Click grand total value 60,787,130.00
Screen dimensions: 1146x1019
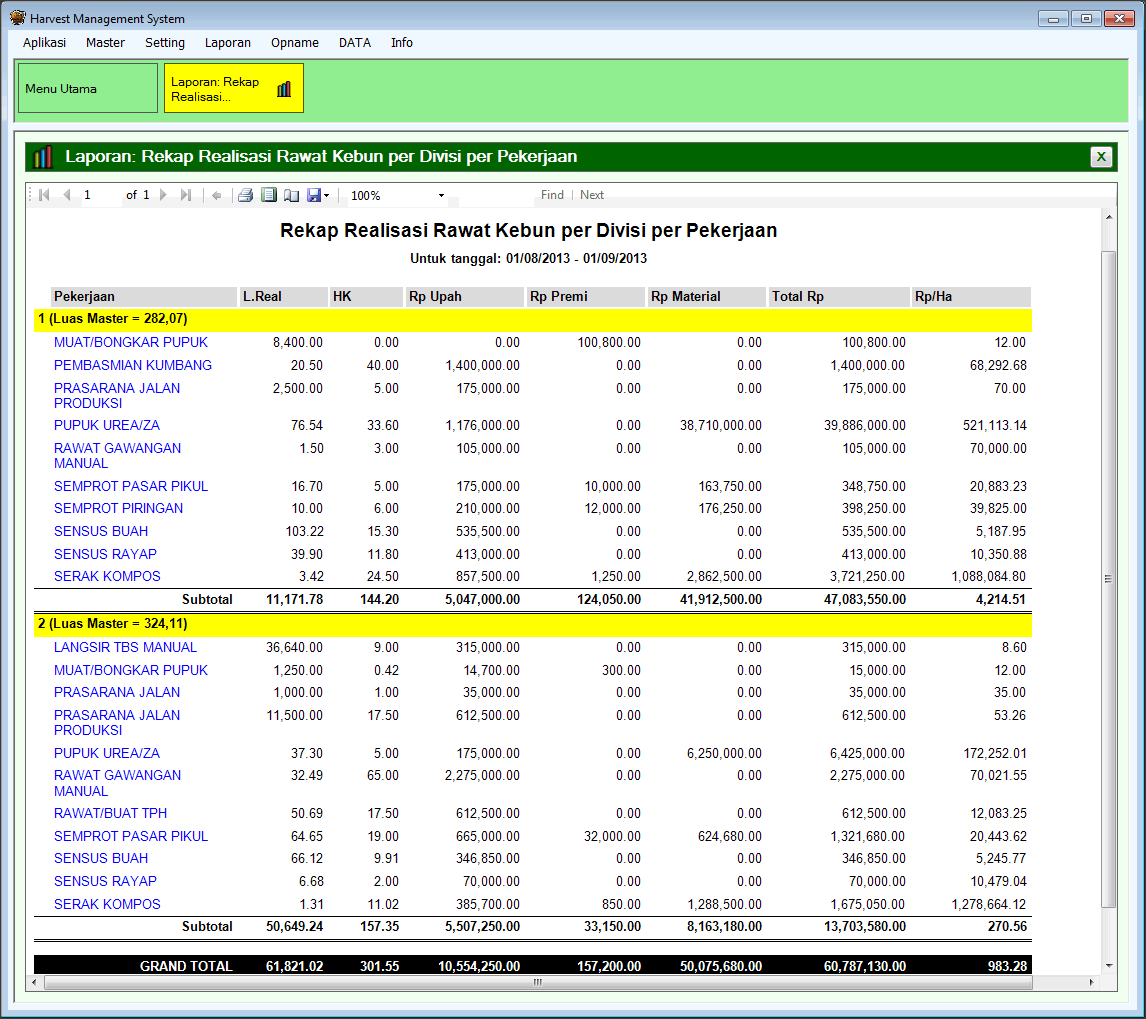coord(865,966)
